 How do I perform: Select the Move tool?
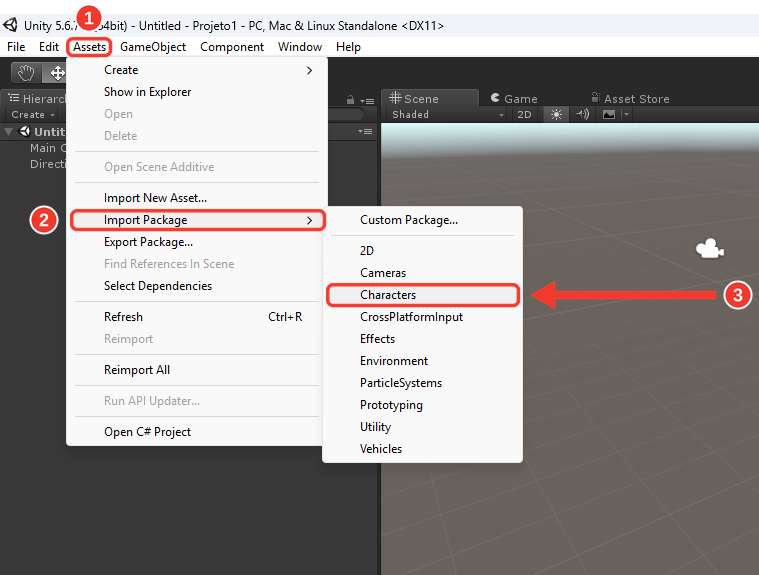pos(56,73)
